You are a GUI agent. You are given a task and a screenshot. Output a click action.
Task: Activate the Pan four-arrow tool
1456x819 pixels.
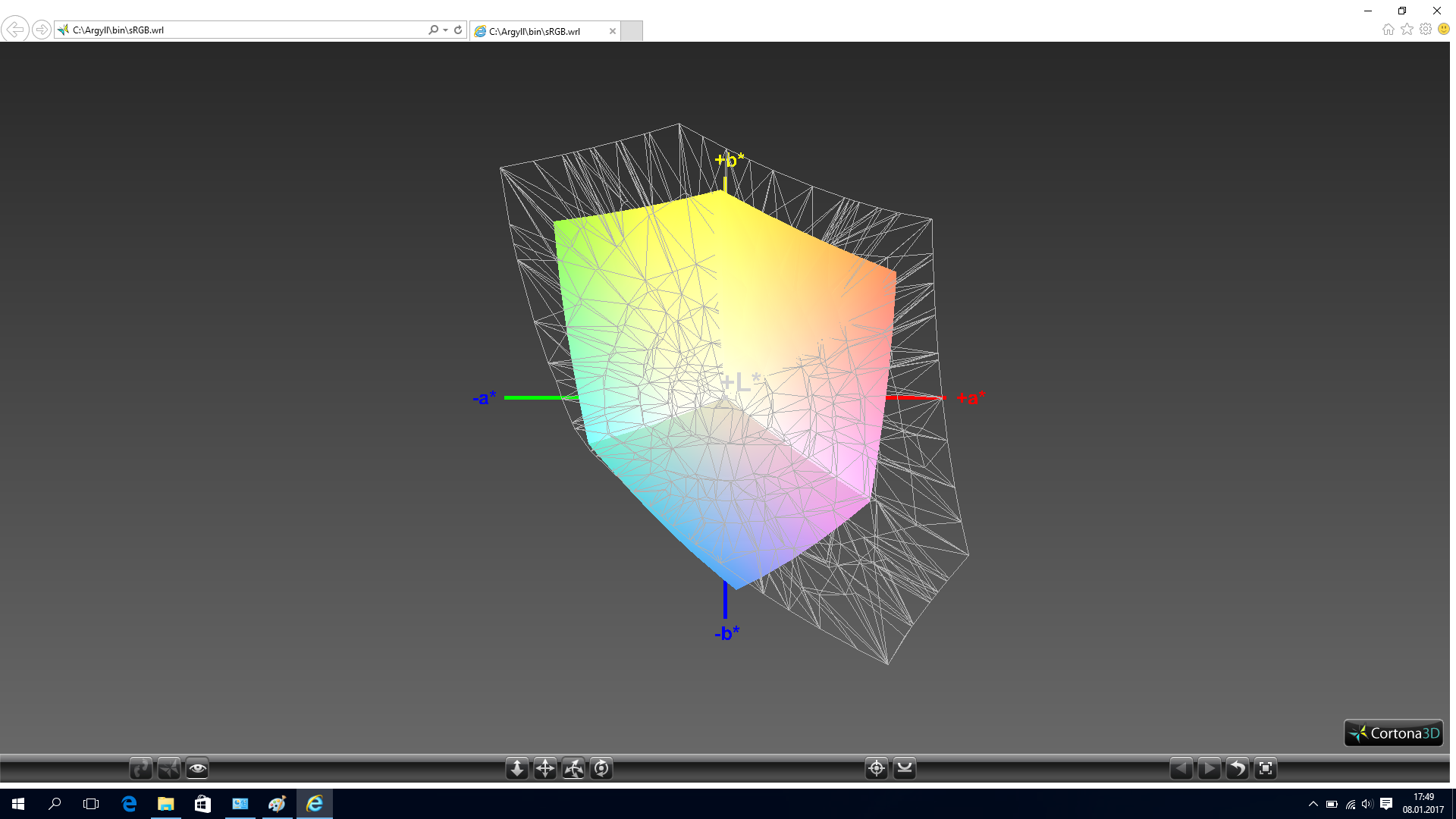click(x=545, y=768)
